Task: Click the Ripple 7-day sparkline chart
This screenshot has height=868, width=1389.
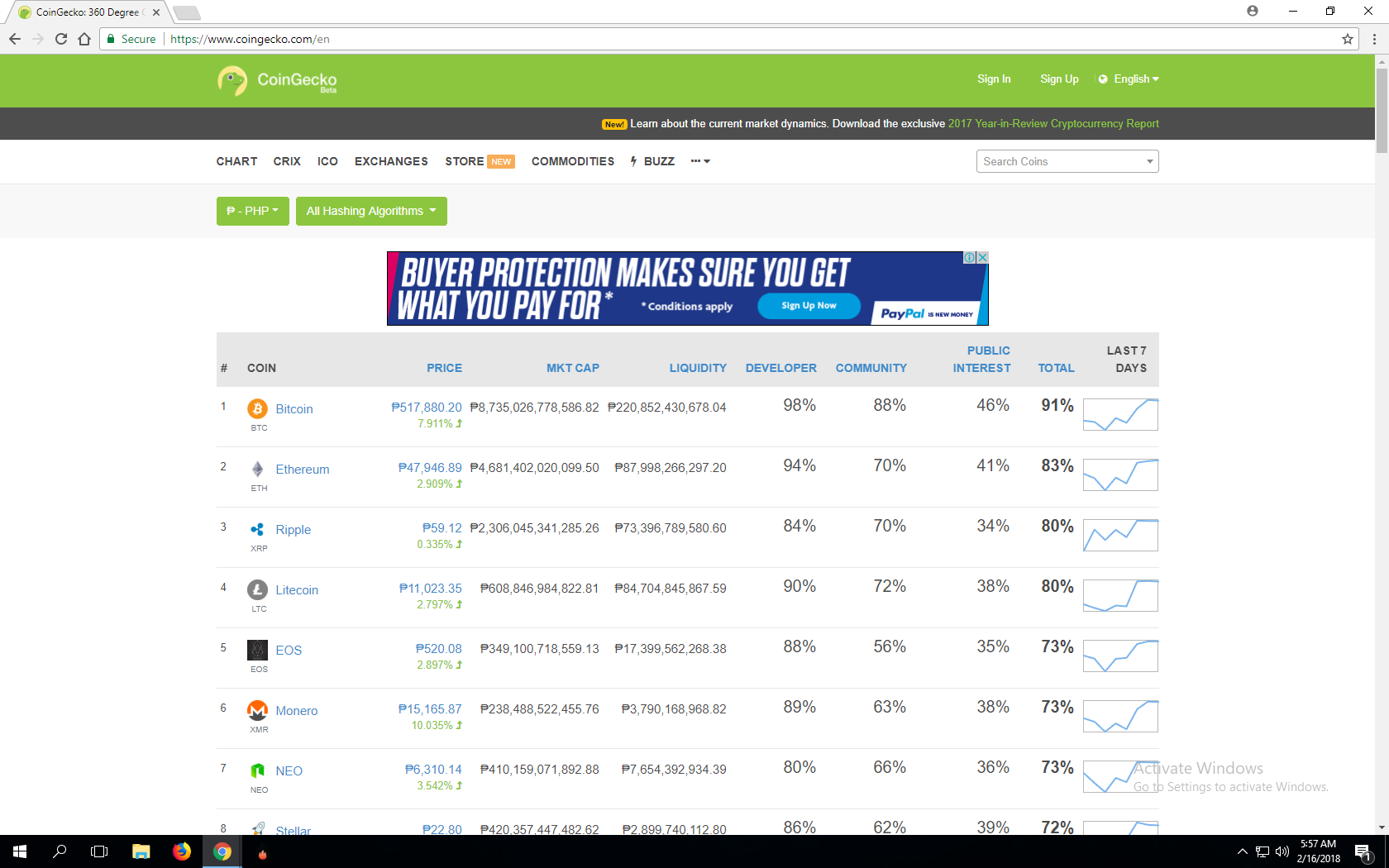Action: pyautogui.click(x=1120, y=535)
